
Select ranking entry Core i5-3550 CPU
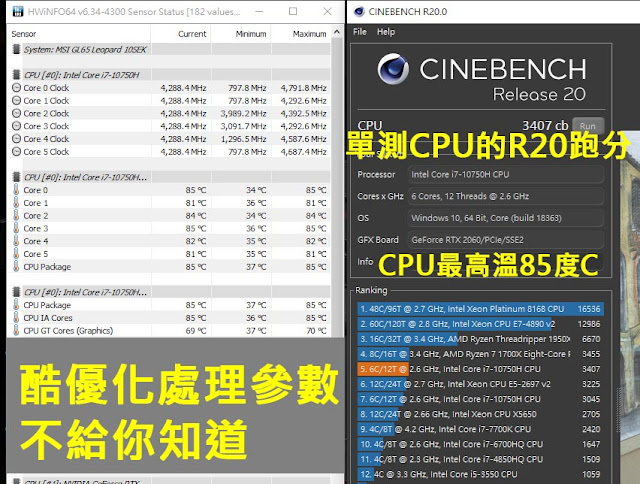coord(480,475)
